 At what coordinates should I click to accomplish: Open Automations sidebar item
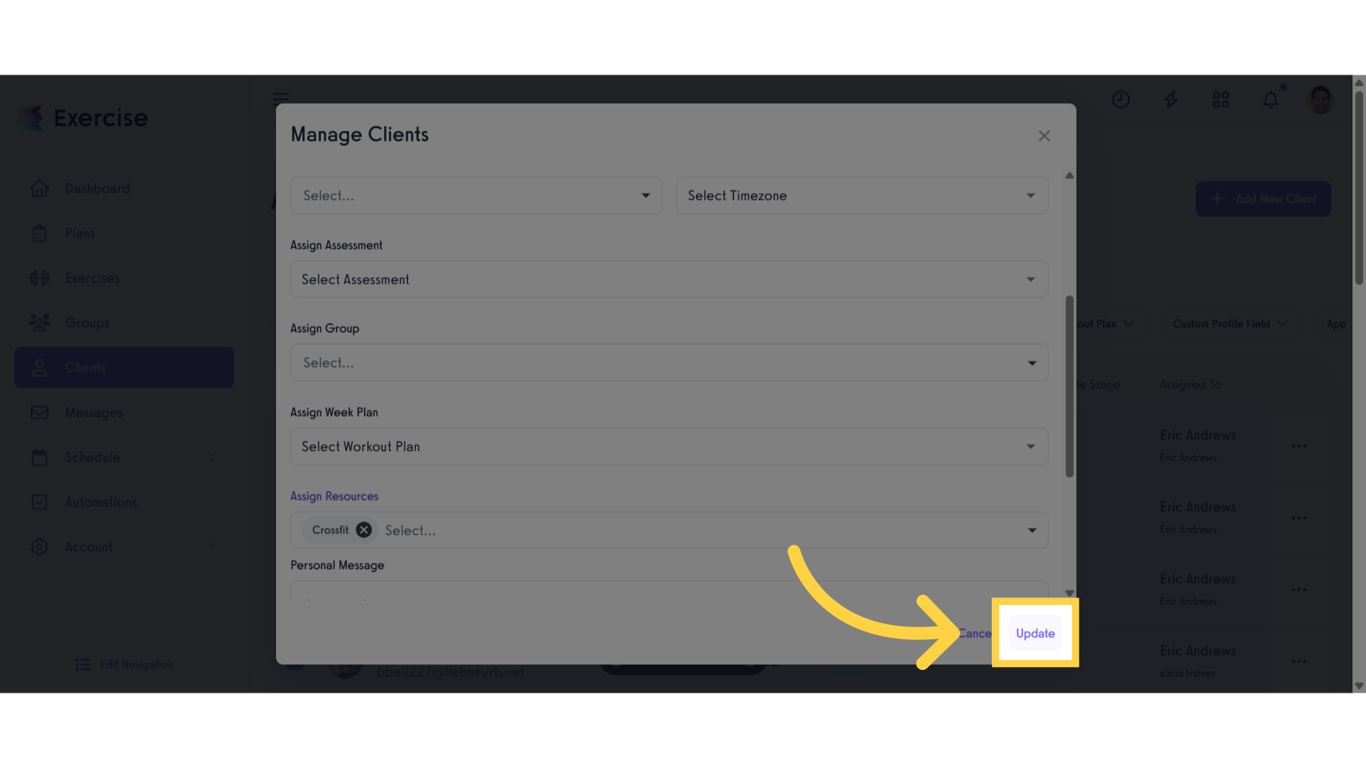100,502
